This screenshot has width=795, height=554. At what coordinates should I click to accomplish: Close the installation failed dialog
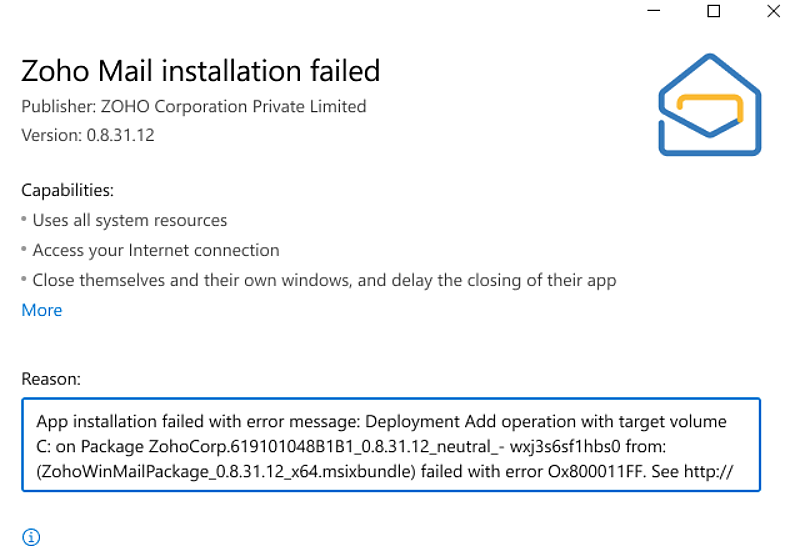[773, 12]
